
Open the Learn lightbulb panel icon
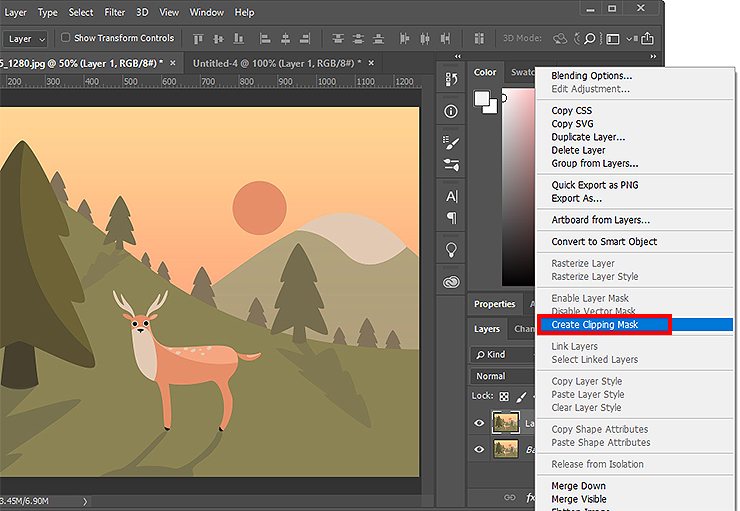451,250
